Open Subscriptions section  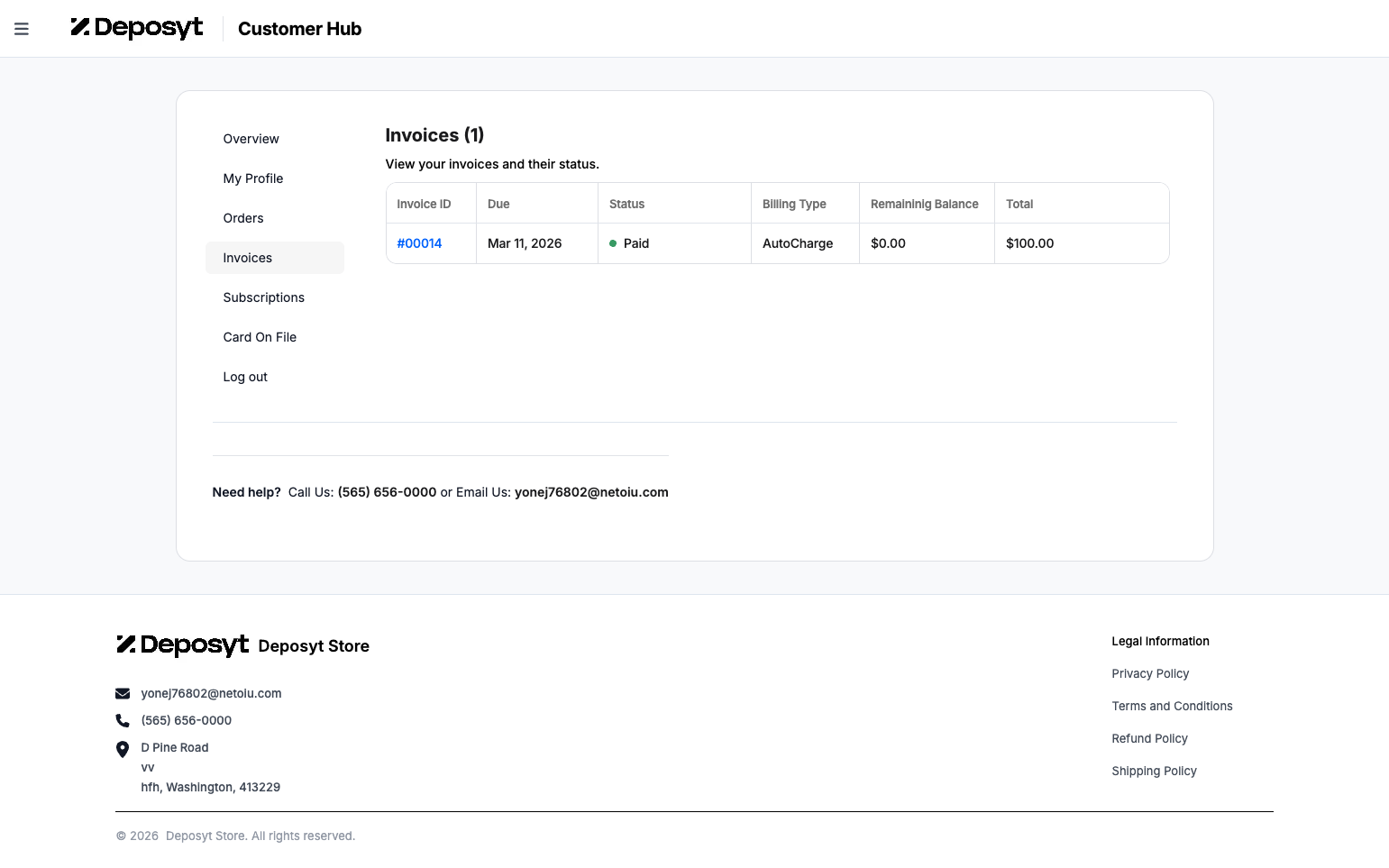tap(275, 297)
